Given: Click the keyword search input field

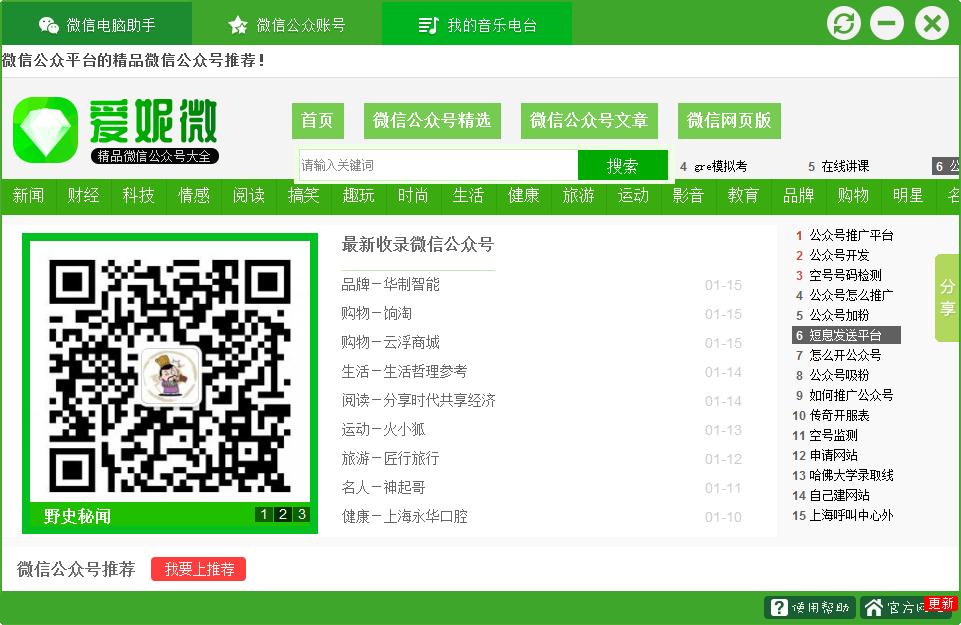Looking at the screenshot, I should [x=438, y=166].
